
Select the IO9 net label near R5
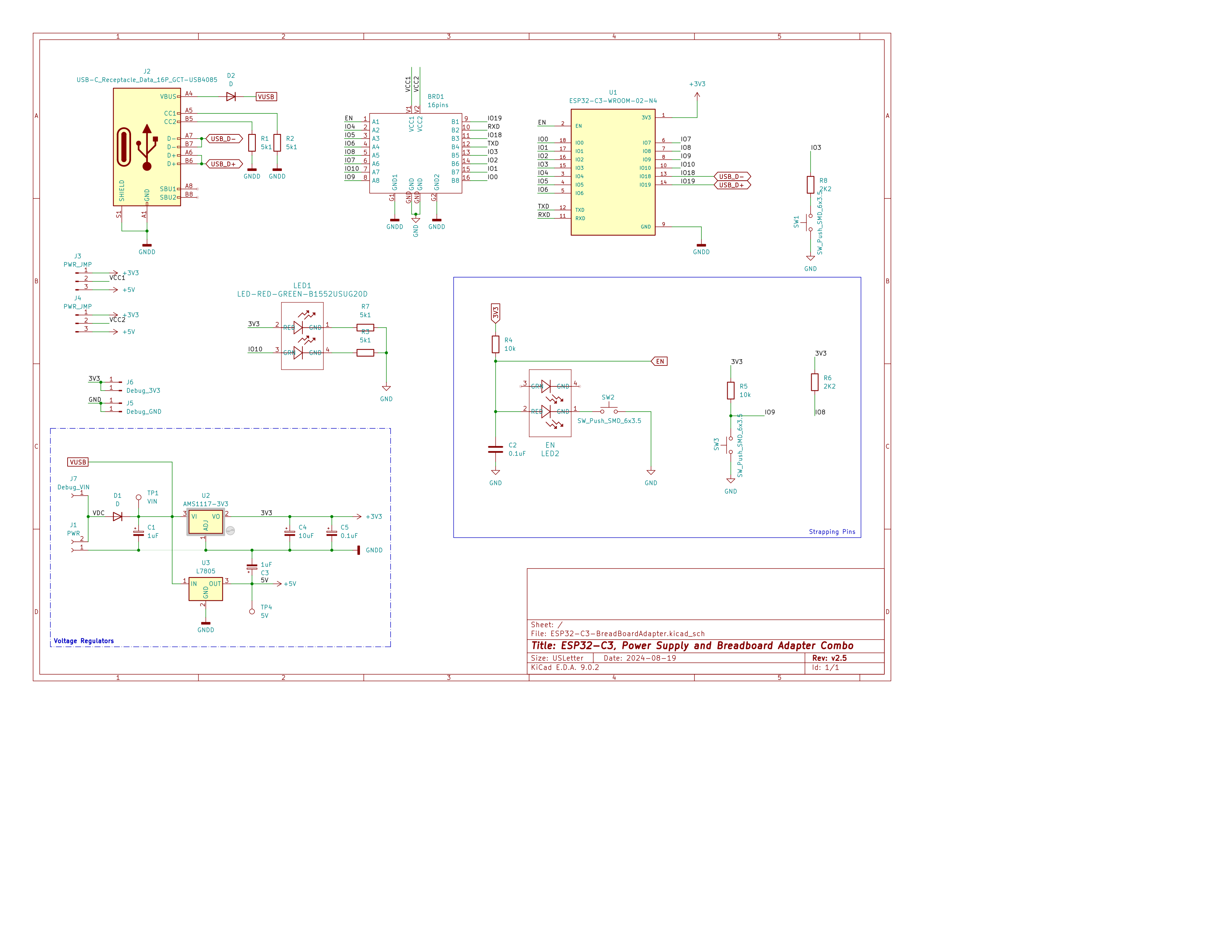(770, 412)
